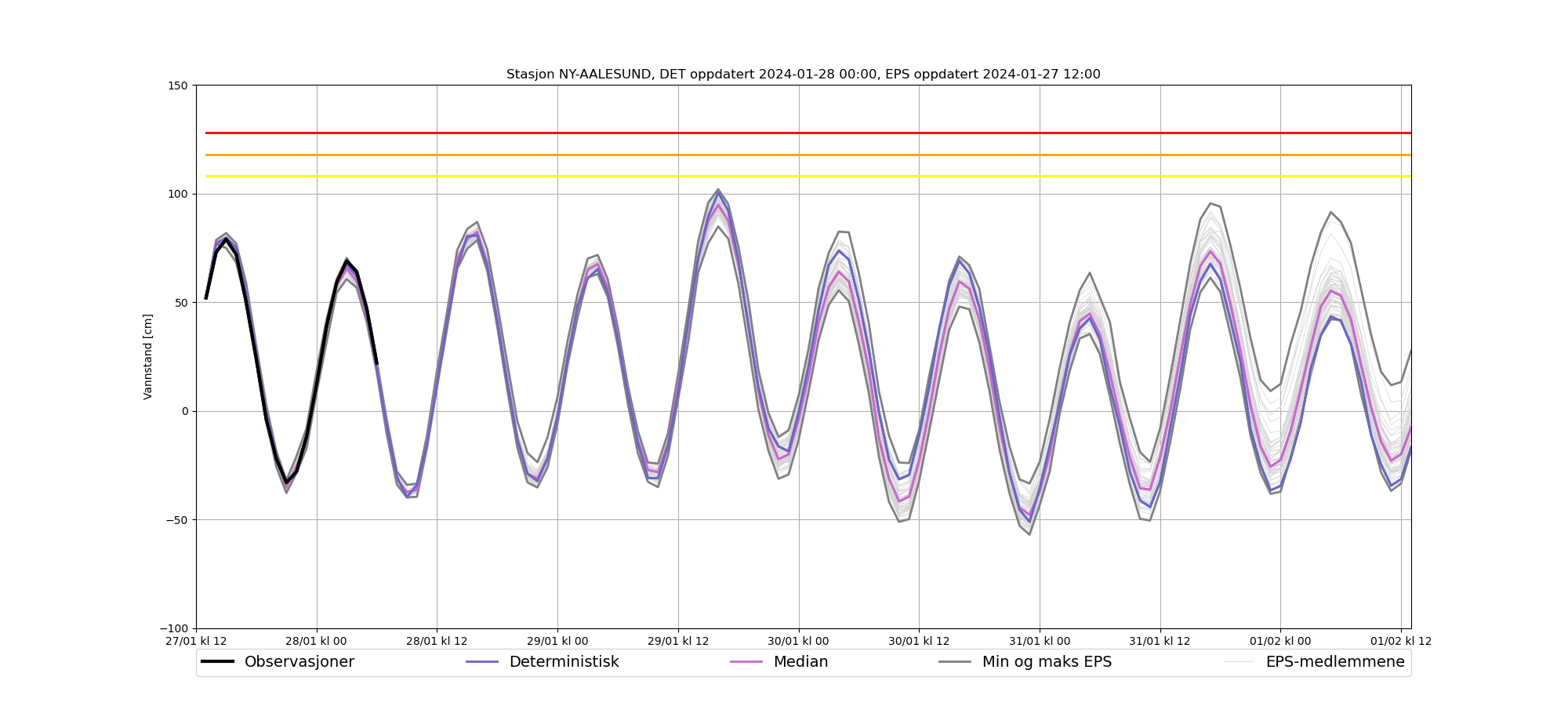Click the 'EPS-medlemmene' legend label

[x=1335, y=662]
